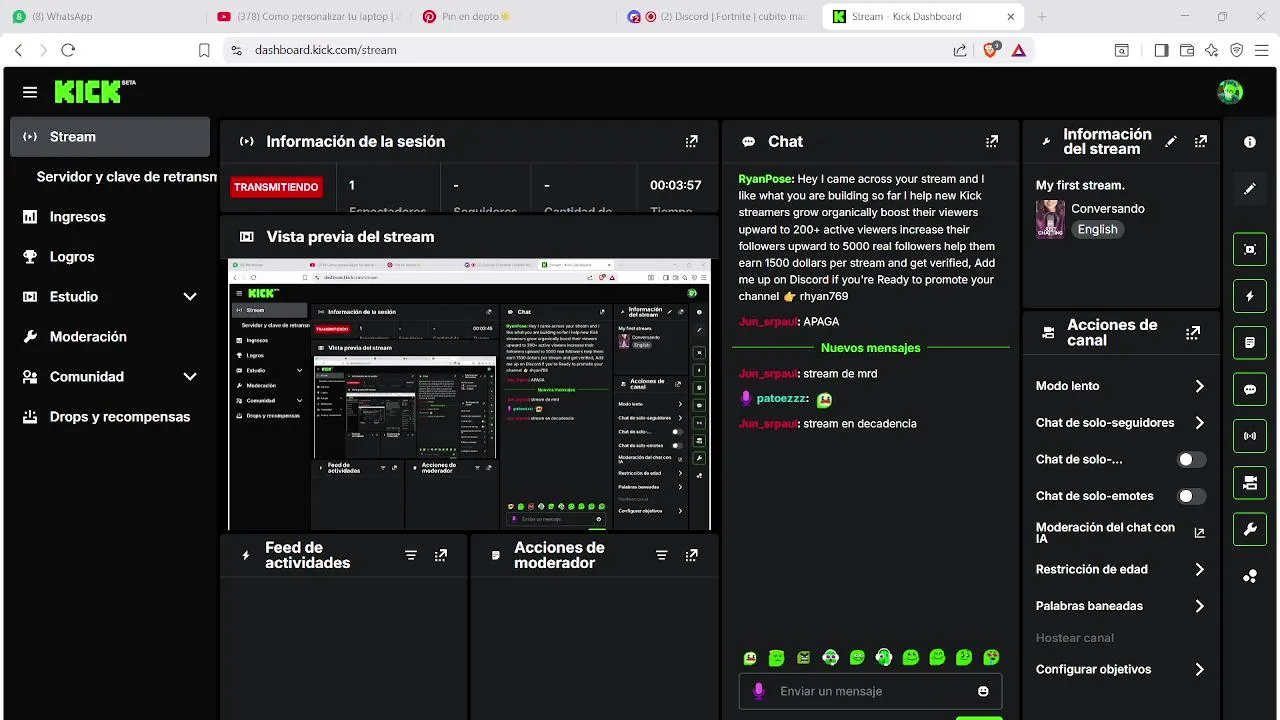The width and height of the screenshot is (1280, 720).
Task: Click the purple microphone icon in chat input
Action: click(x=759, y=691)
